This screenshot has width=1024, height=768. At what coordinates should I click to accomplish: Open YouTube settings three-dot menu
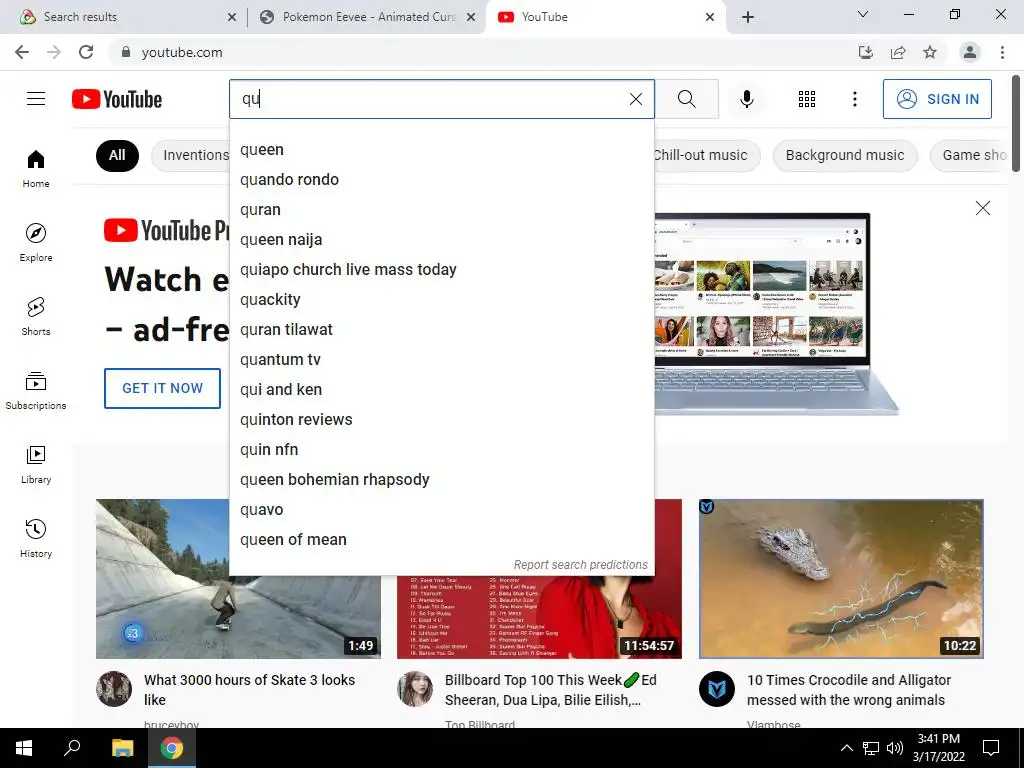(x=854, y=99)
